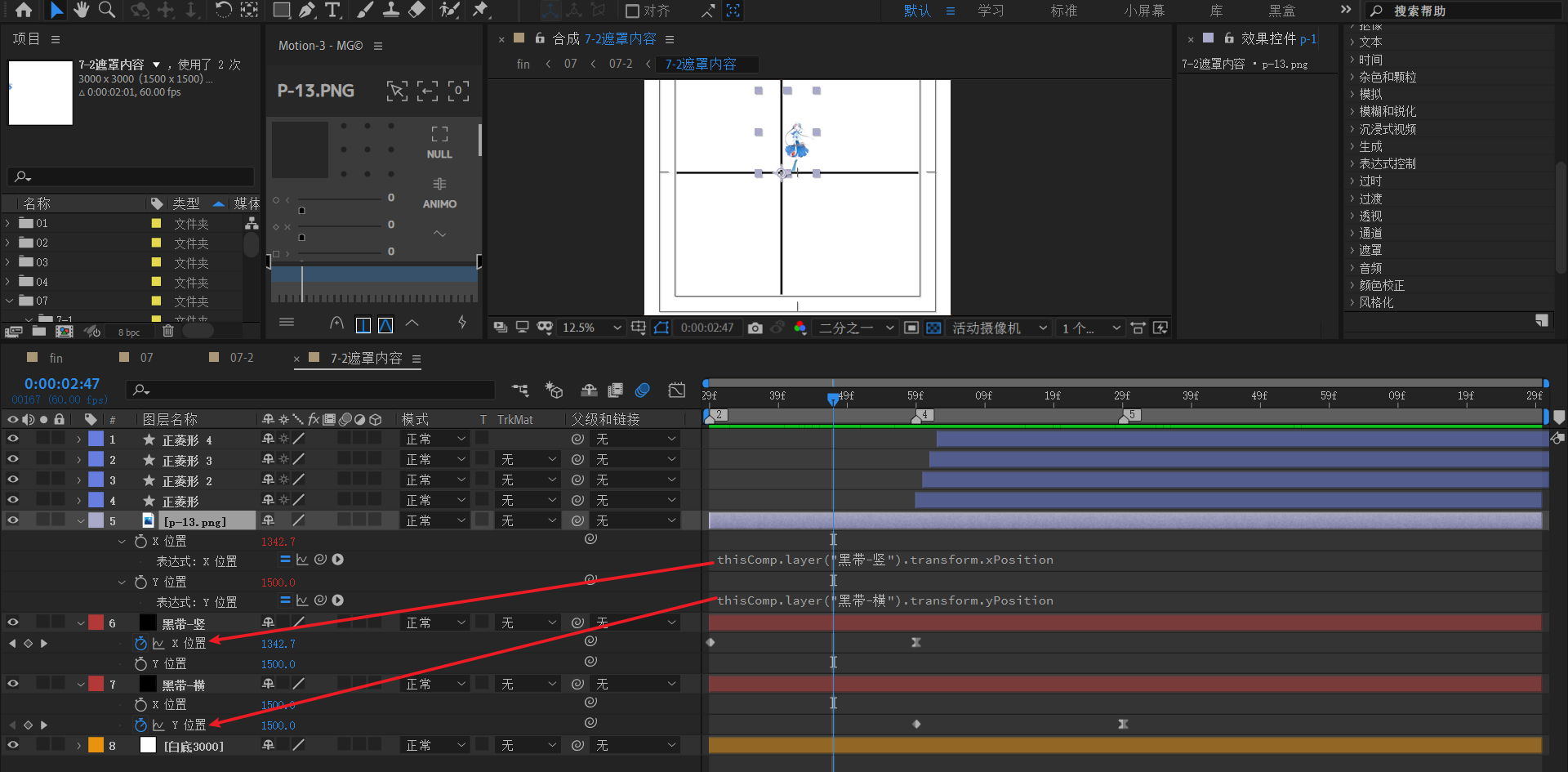Collapse layer p-13.png properties
The width and height of the screenshot is (1568, 772).
(x=80, y=520)
